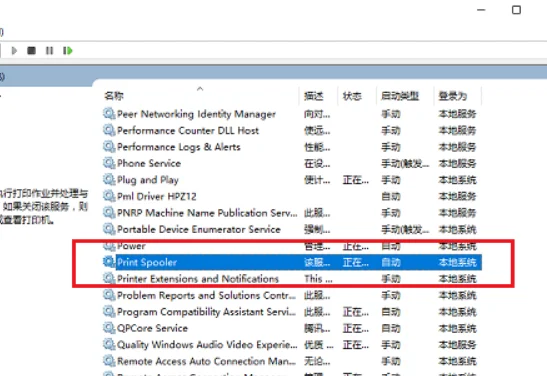Click gear icon of Program Compatibility Assistant
This screenshot has width=547, height=376.
(109, 311)
